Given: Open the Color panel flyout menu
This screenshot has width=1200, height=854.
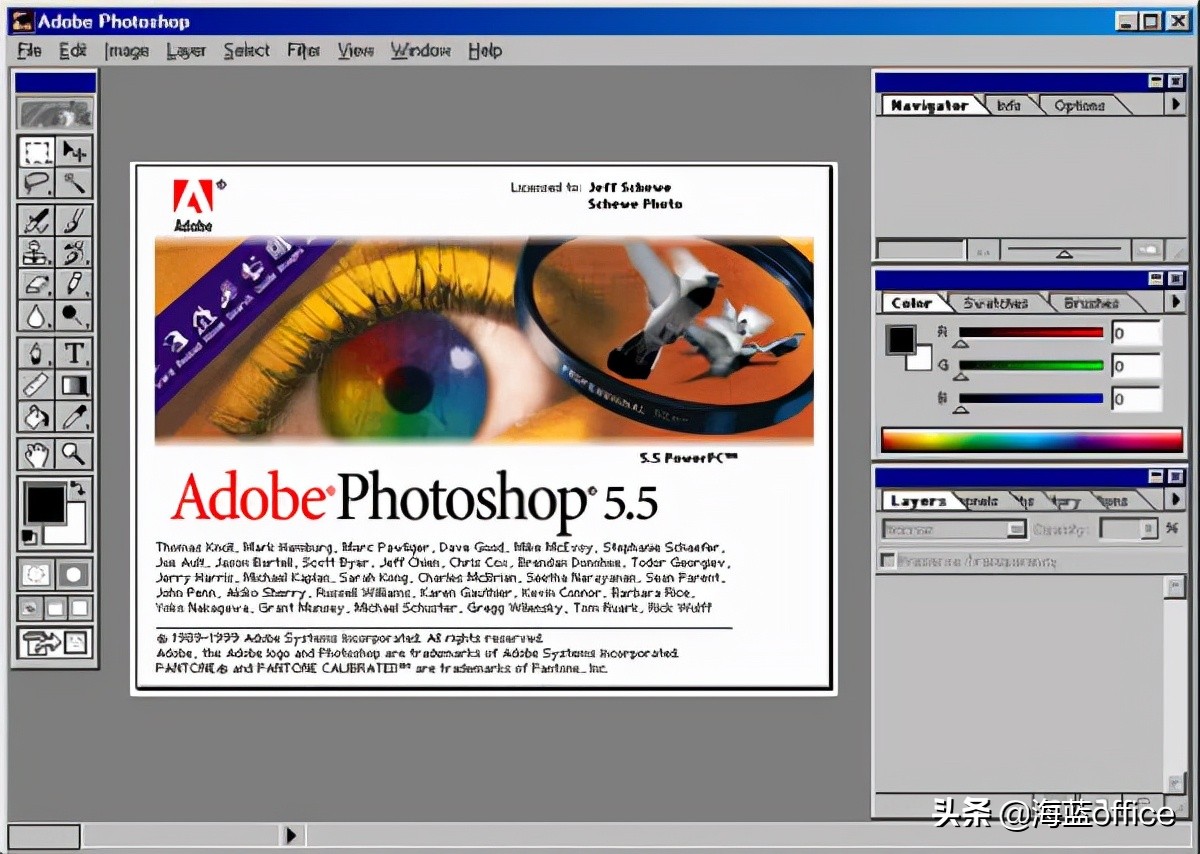Looking at the screenshot, I should pyautogui.click(x=1175, y=302).
